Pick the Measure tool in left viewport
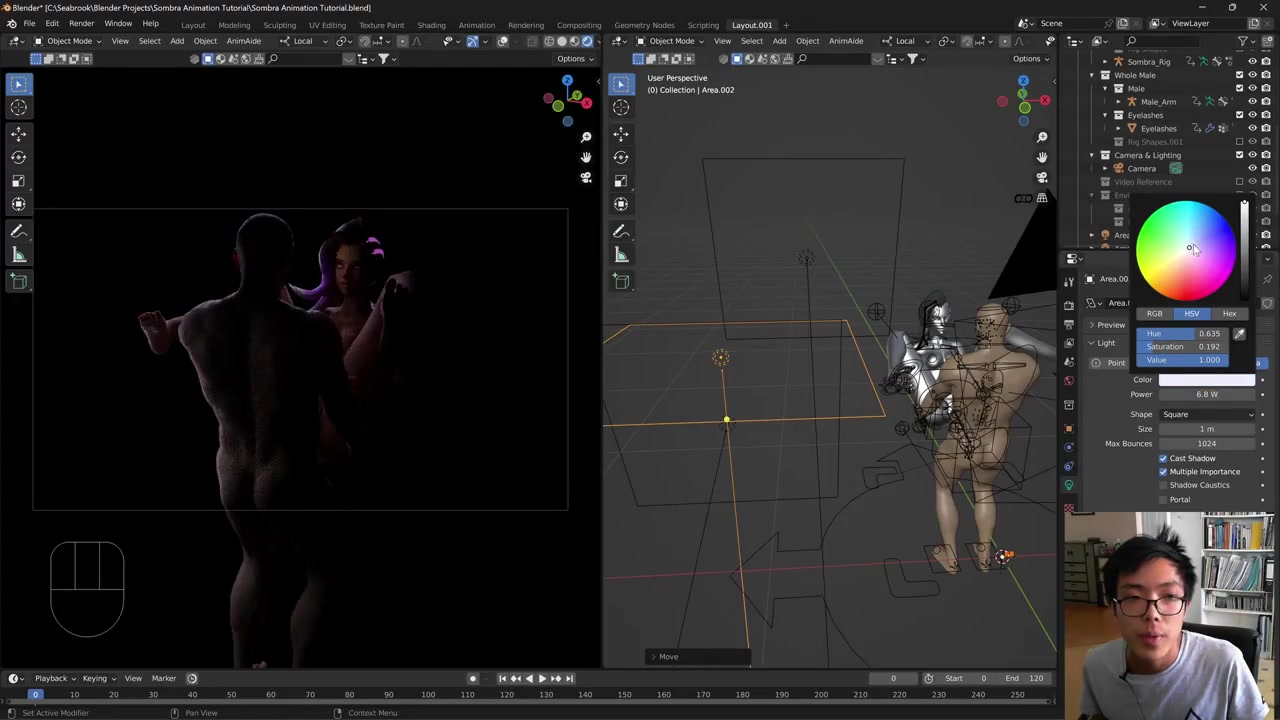This screenshot has width=1280, height=720. pos(19,255)
